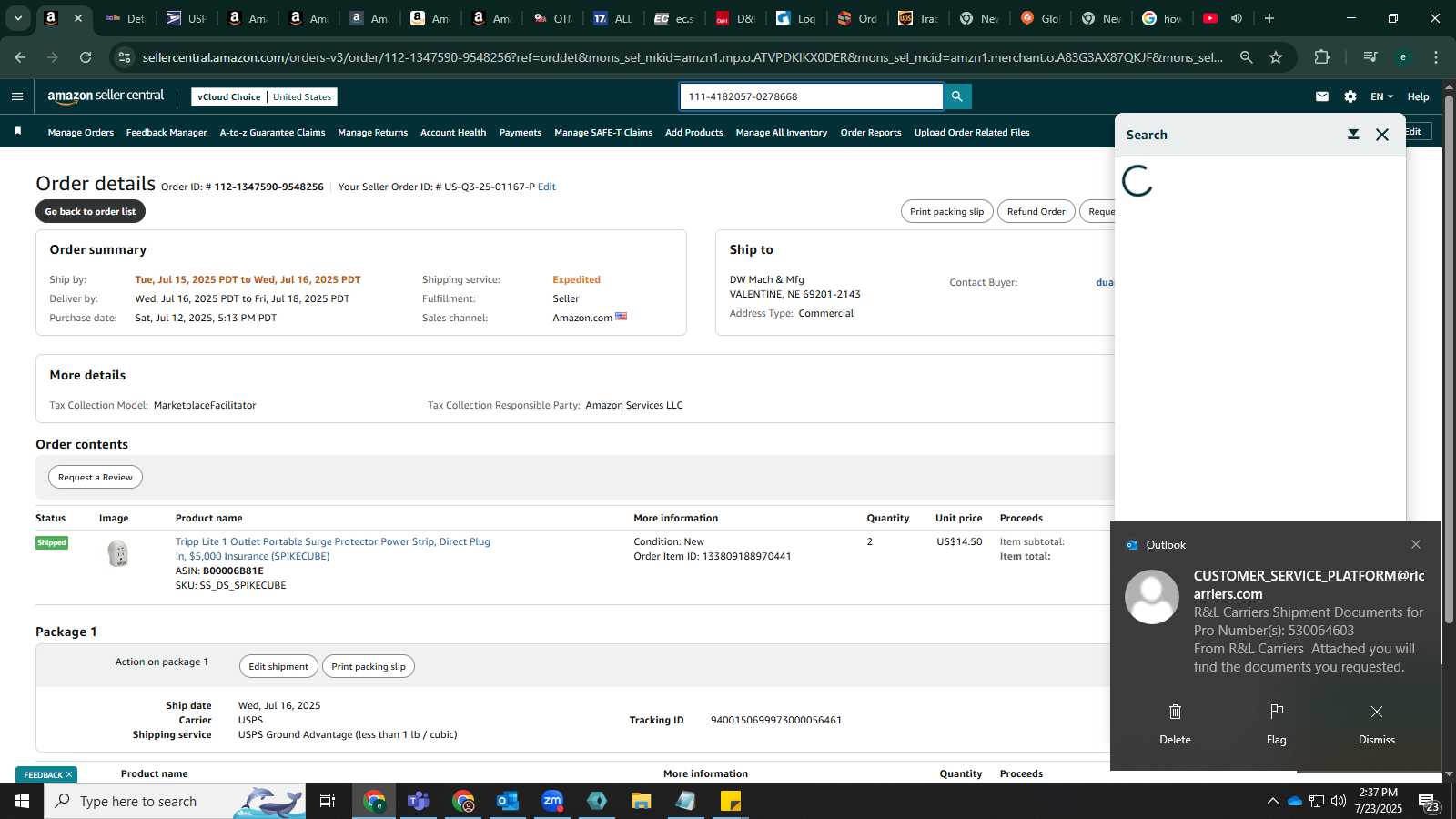Dismiss the Outlook notification
1456x819 pixels.
1377,723
